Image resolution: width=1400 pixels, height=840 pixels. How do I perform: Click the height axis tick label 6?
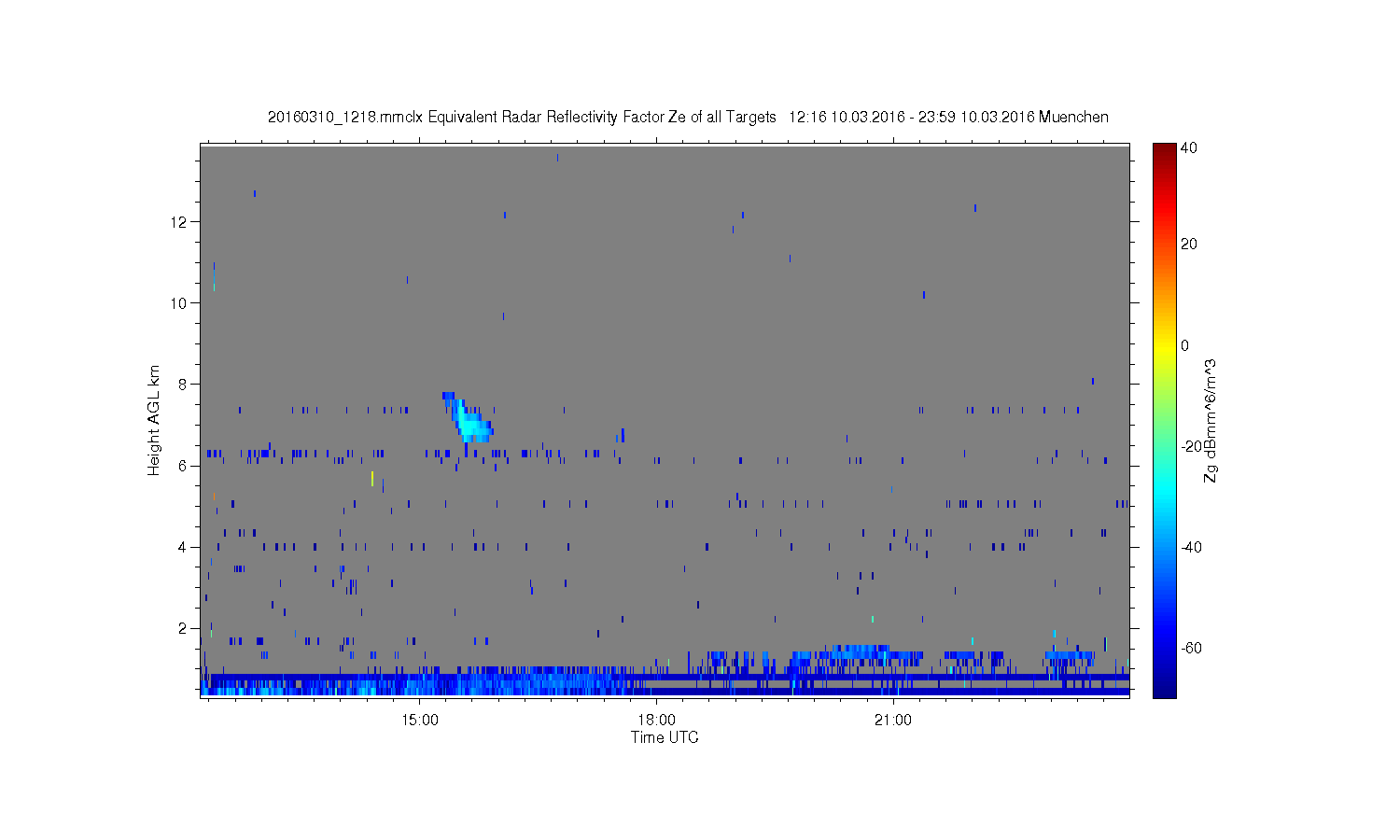(x=183, y=466)
